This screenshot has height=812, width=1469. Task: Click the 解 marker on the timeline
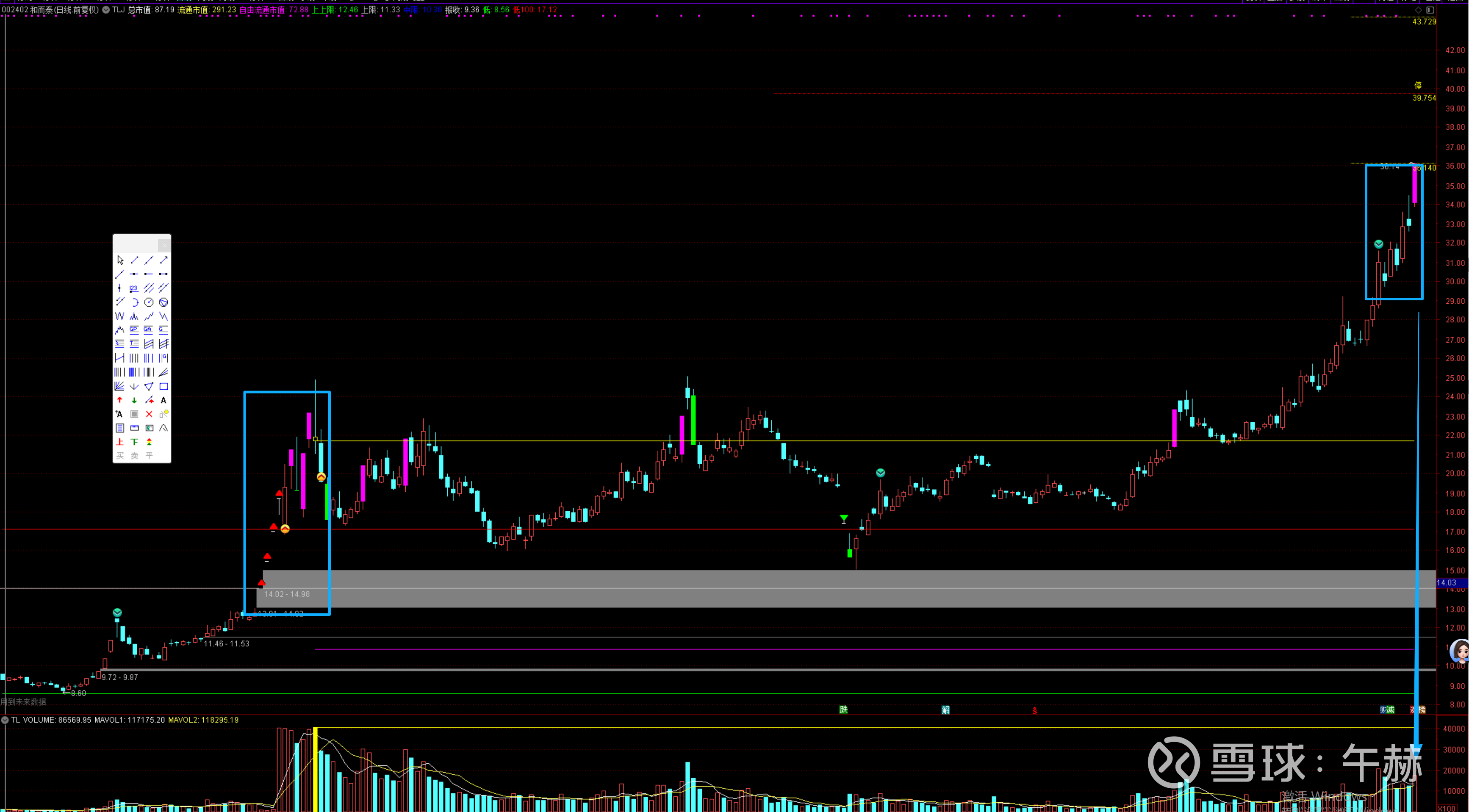(x=945, y=709)
